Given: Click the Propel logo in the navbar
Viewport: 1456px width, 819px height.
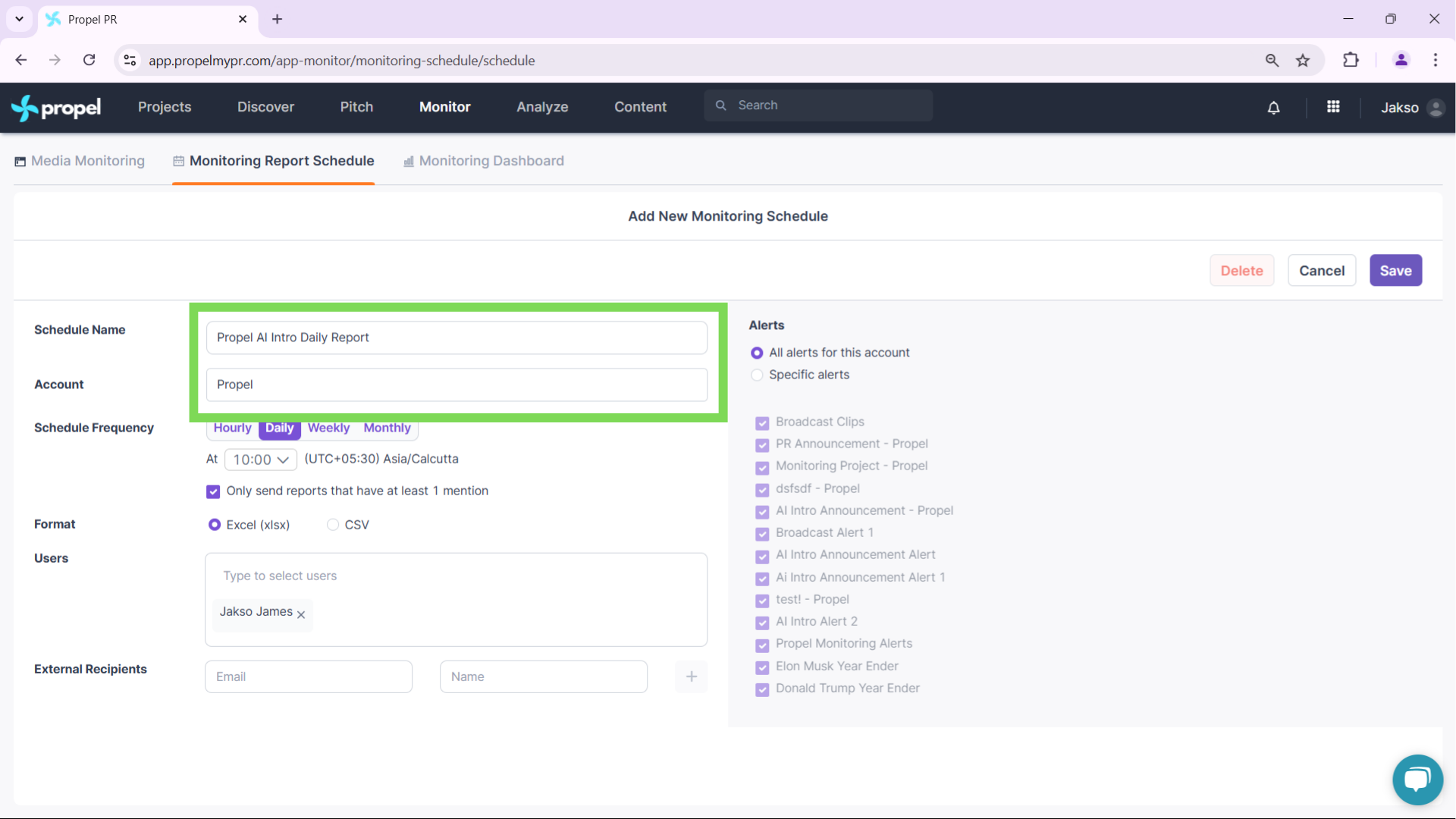Looking at the screenshot, I should point(56,108).
